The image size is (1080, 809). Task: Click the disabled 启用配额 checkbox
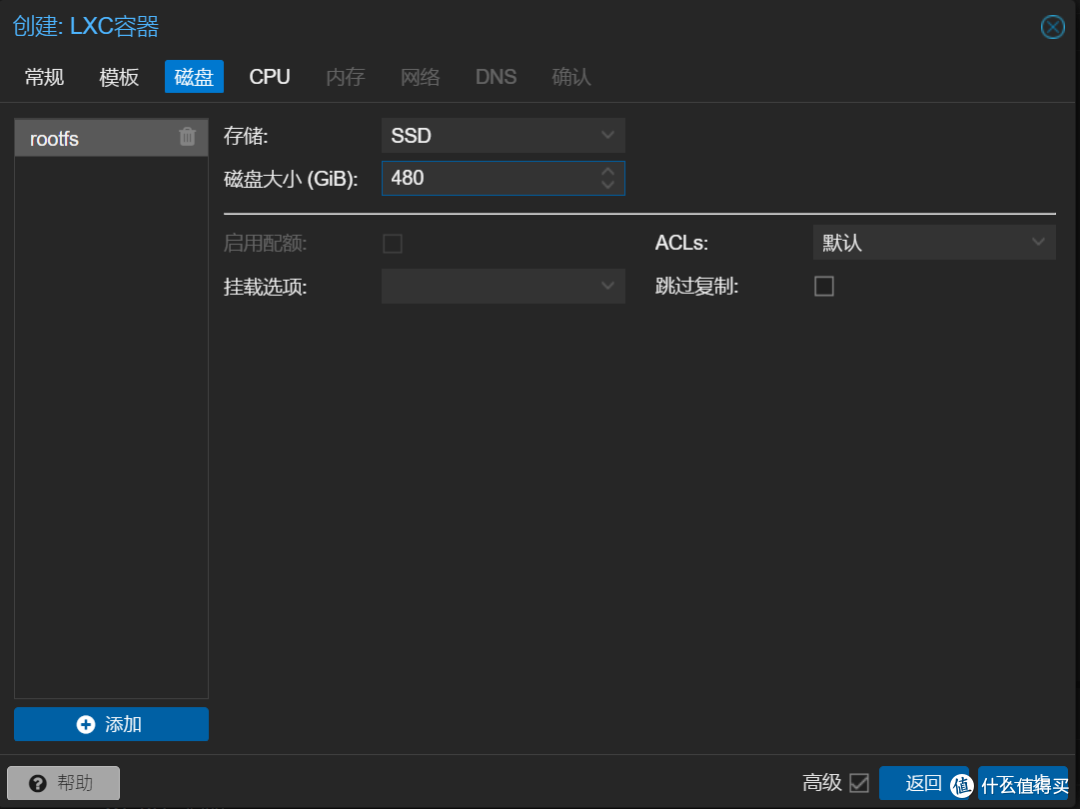point(392,243)
